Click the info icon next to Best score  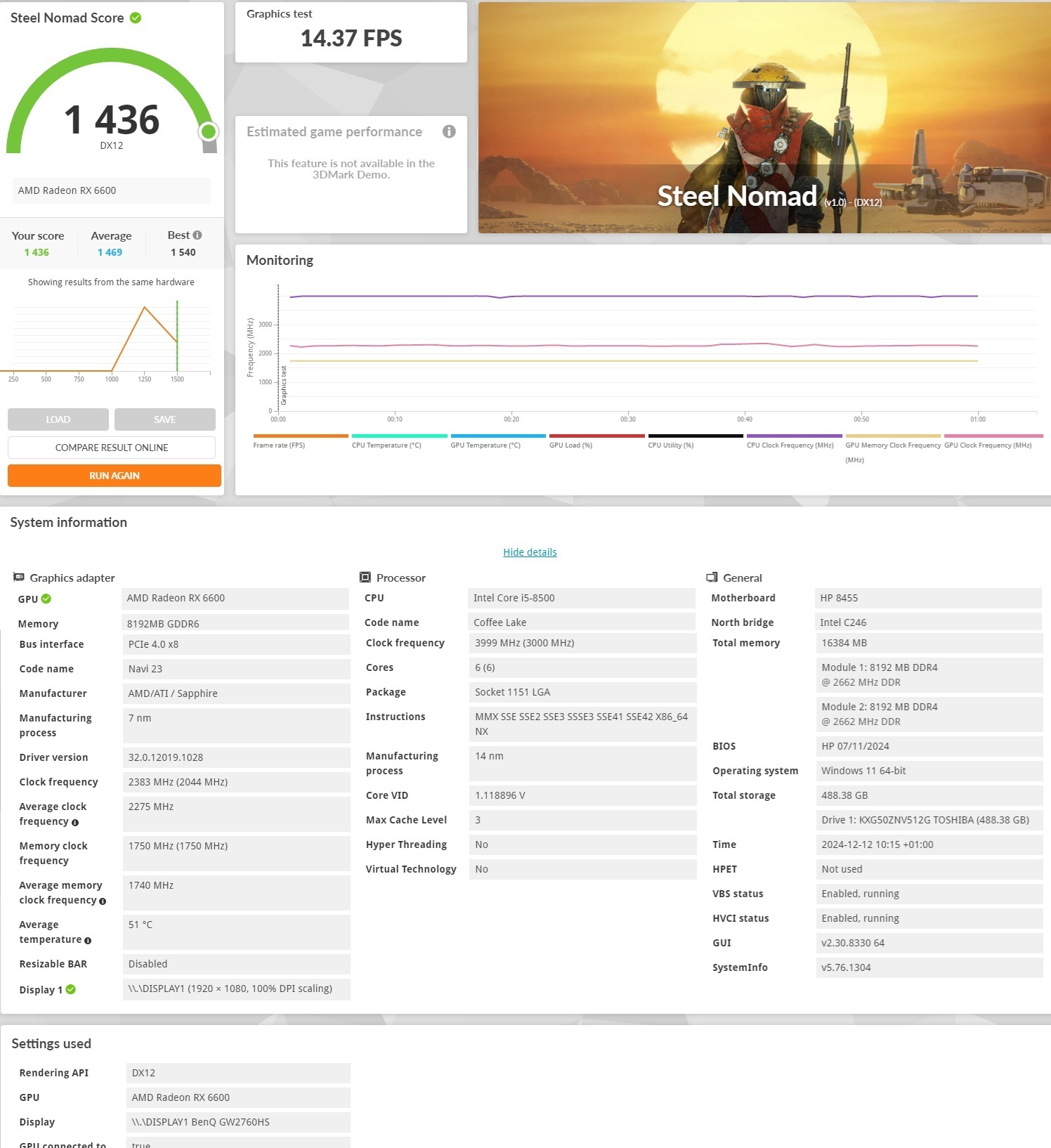[x=197, y=235]
